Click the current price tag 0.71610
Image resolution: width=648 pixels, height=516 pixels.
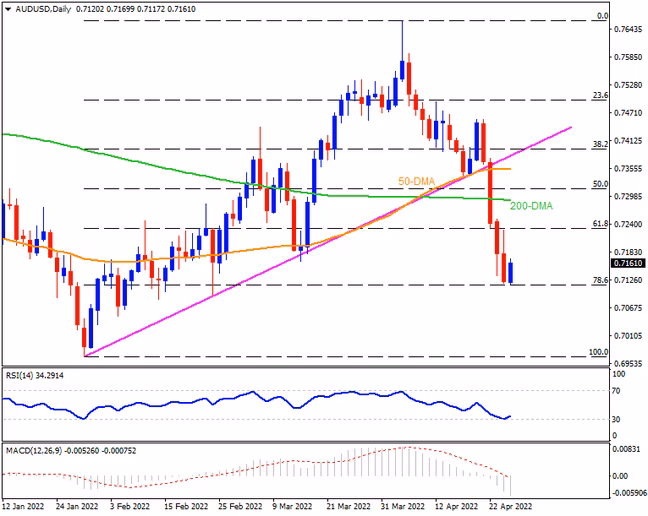click(627, 263)
